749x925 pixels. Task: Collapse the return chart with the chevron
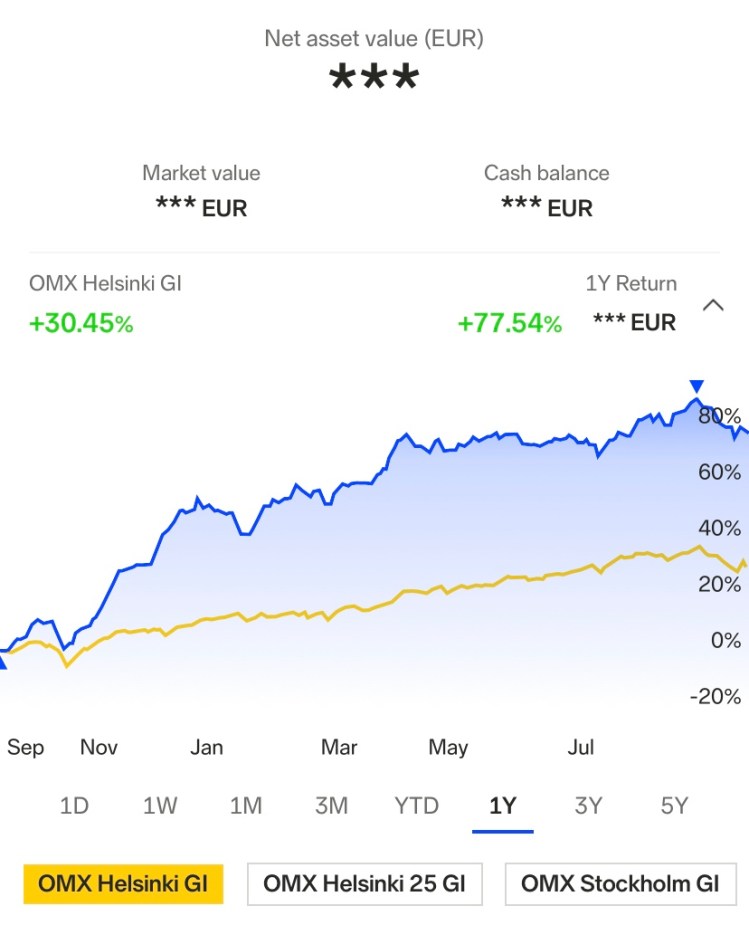tap(713, 305)
